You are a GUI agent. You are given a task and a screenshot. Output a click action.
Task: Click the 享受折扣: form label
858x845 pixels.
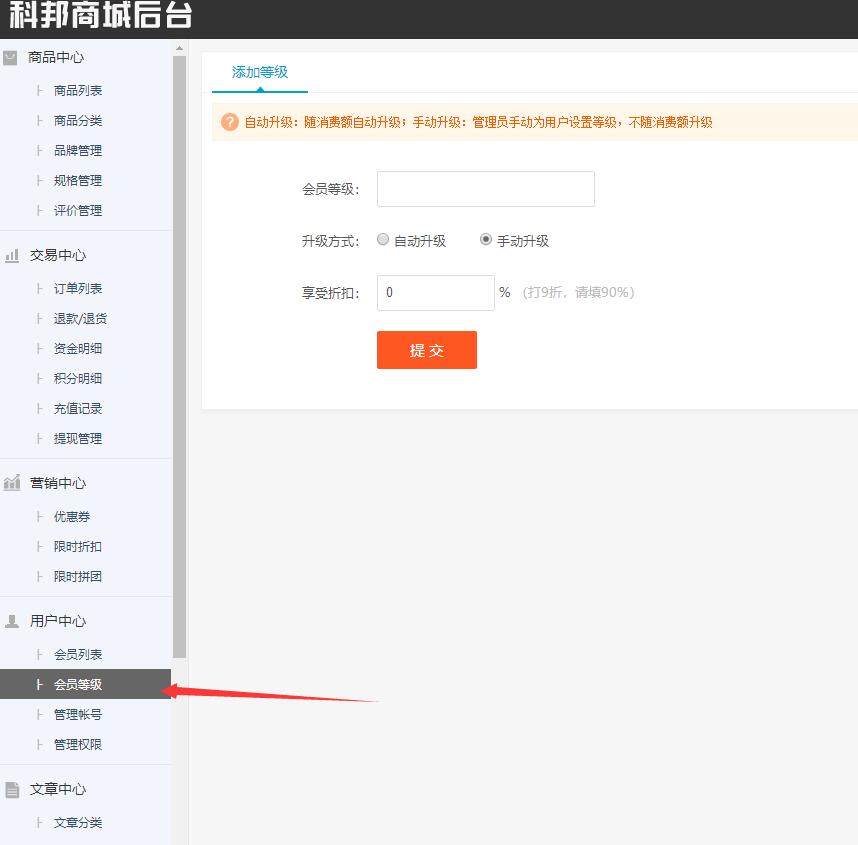(x=331, y=293)
